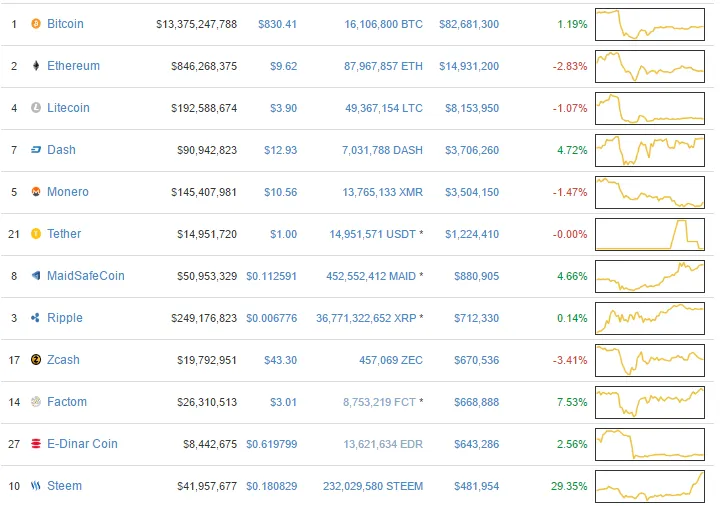The width and height of the screenshot is (720, 506).
Task: Click Factom supply 8,753,219 FCT
Action: point(379,402)
